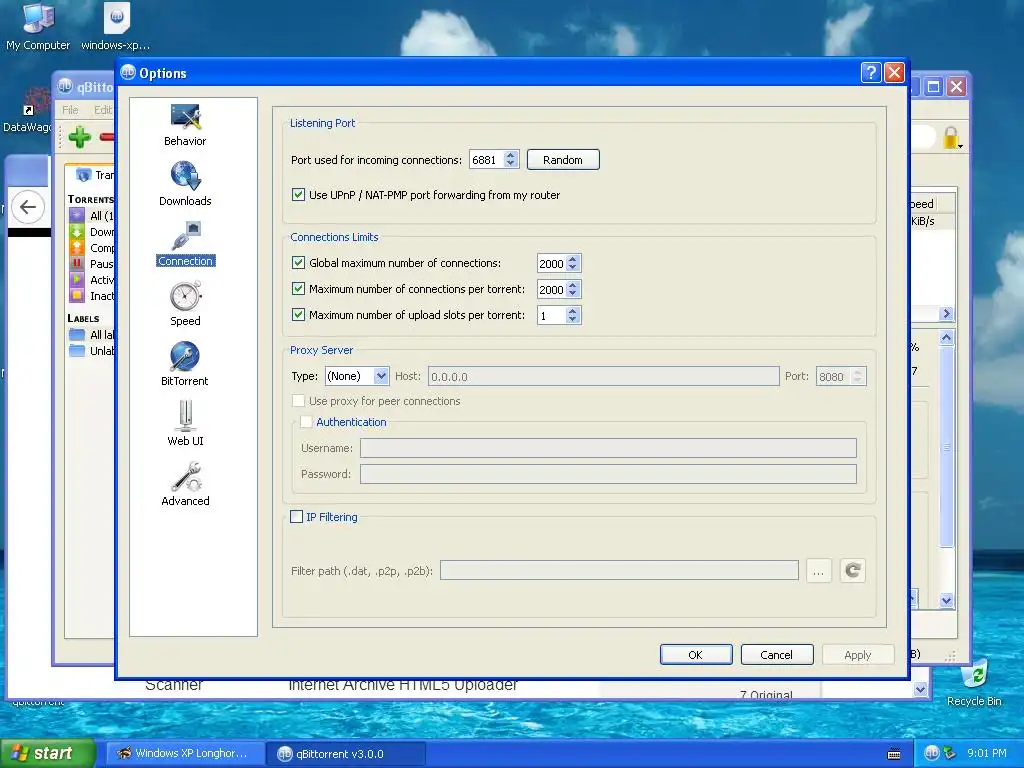Open the Recycle Bin desktop icon
1024x768 pixels.
click(974, 682)
